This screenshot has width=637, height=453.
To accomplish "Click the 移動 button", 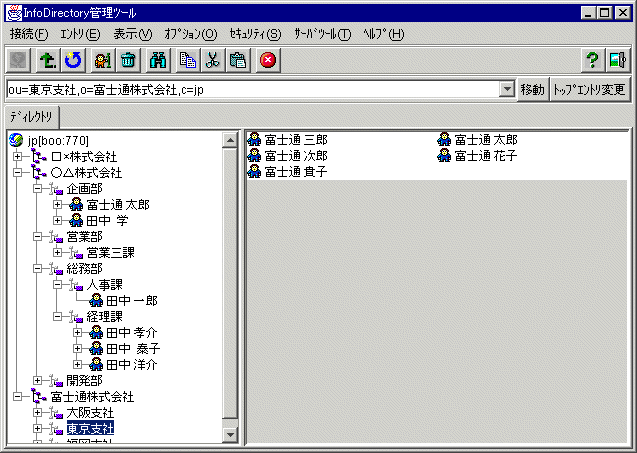I will 533,89.
